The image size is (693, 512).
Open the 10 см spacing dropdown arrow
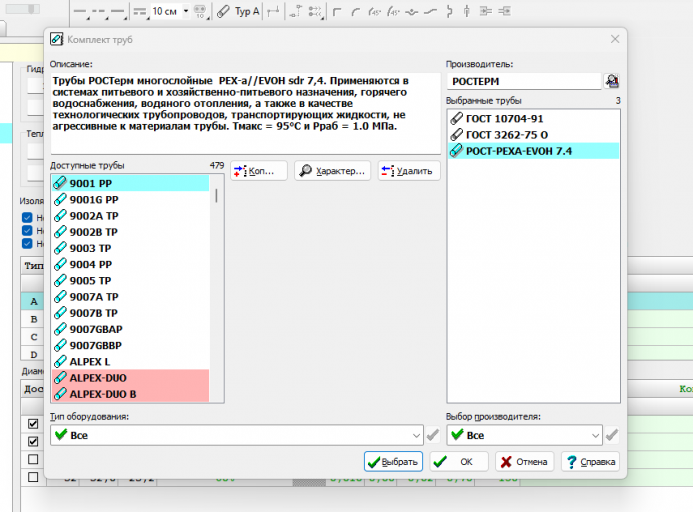186,11
